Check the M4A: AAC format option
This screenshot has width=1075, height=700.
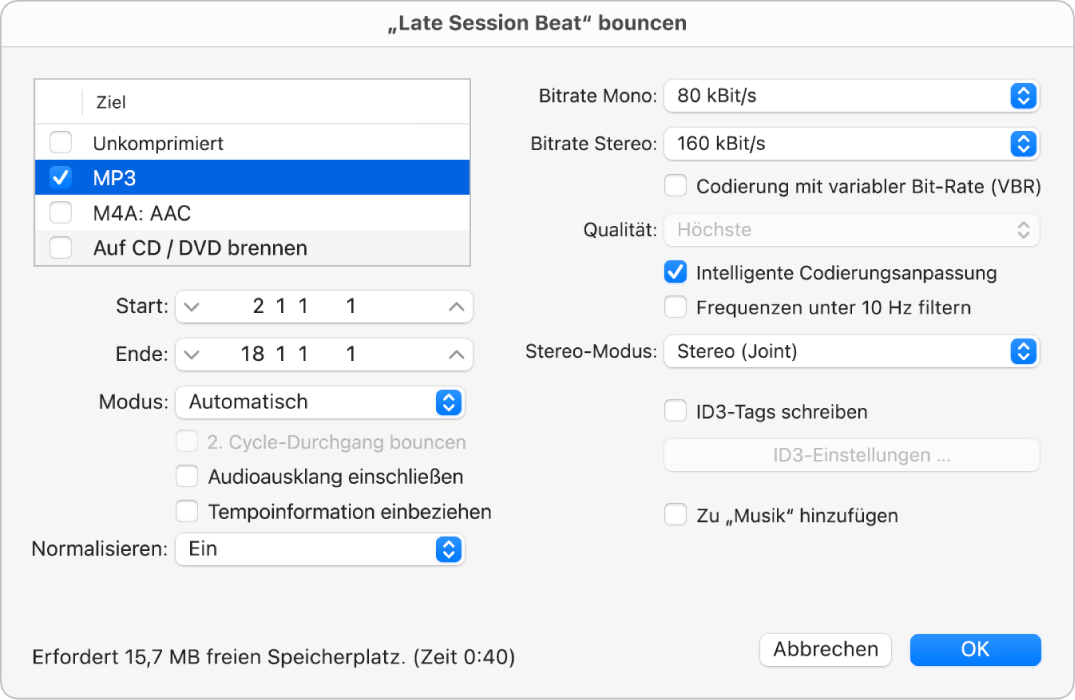click(60, 212)
